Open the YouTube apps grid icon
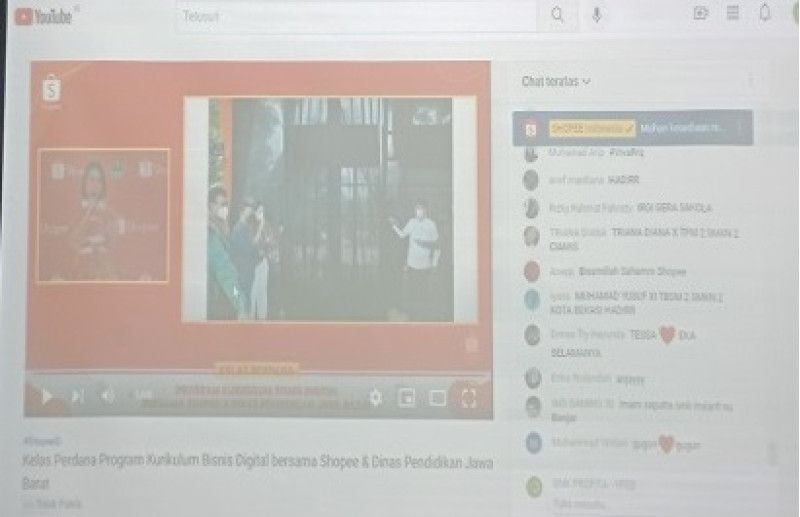The width and height of the screenshot is (800, 517). [x=732, y=13]
